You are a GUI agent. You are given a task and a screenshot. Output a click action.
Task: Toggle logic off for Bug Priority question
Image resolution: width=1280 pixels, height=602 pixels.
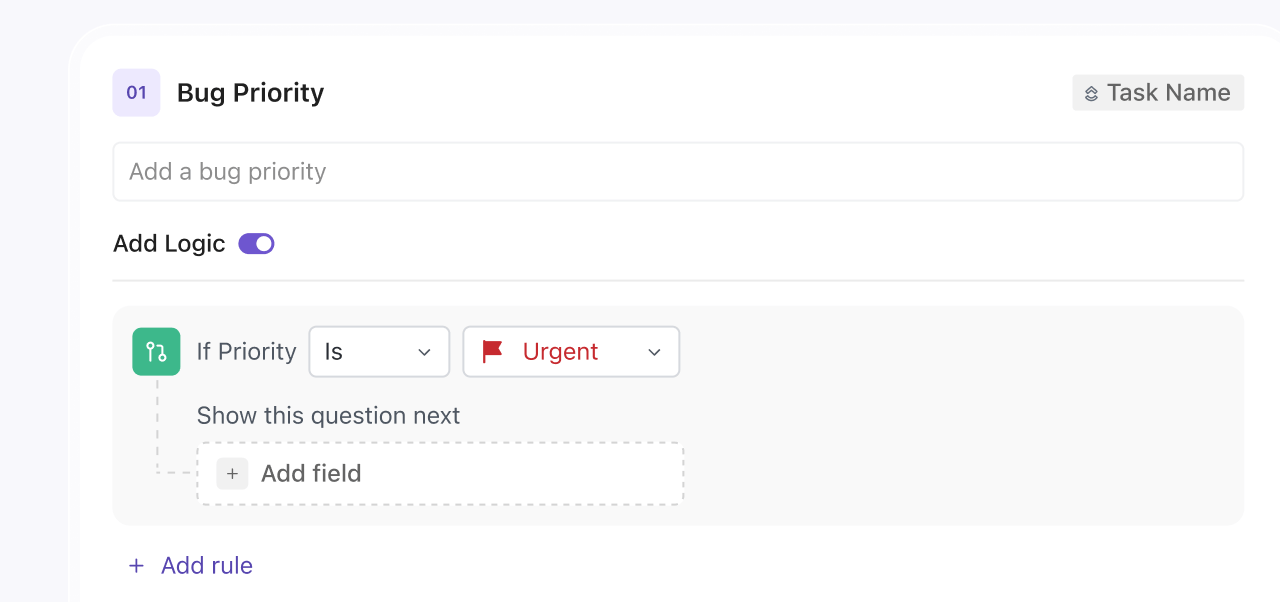click(x=256, y=243)
